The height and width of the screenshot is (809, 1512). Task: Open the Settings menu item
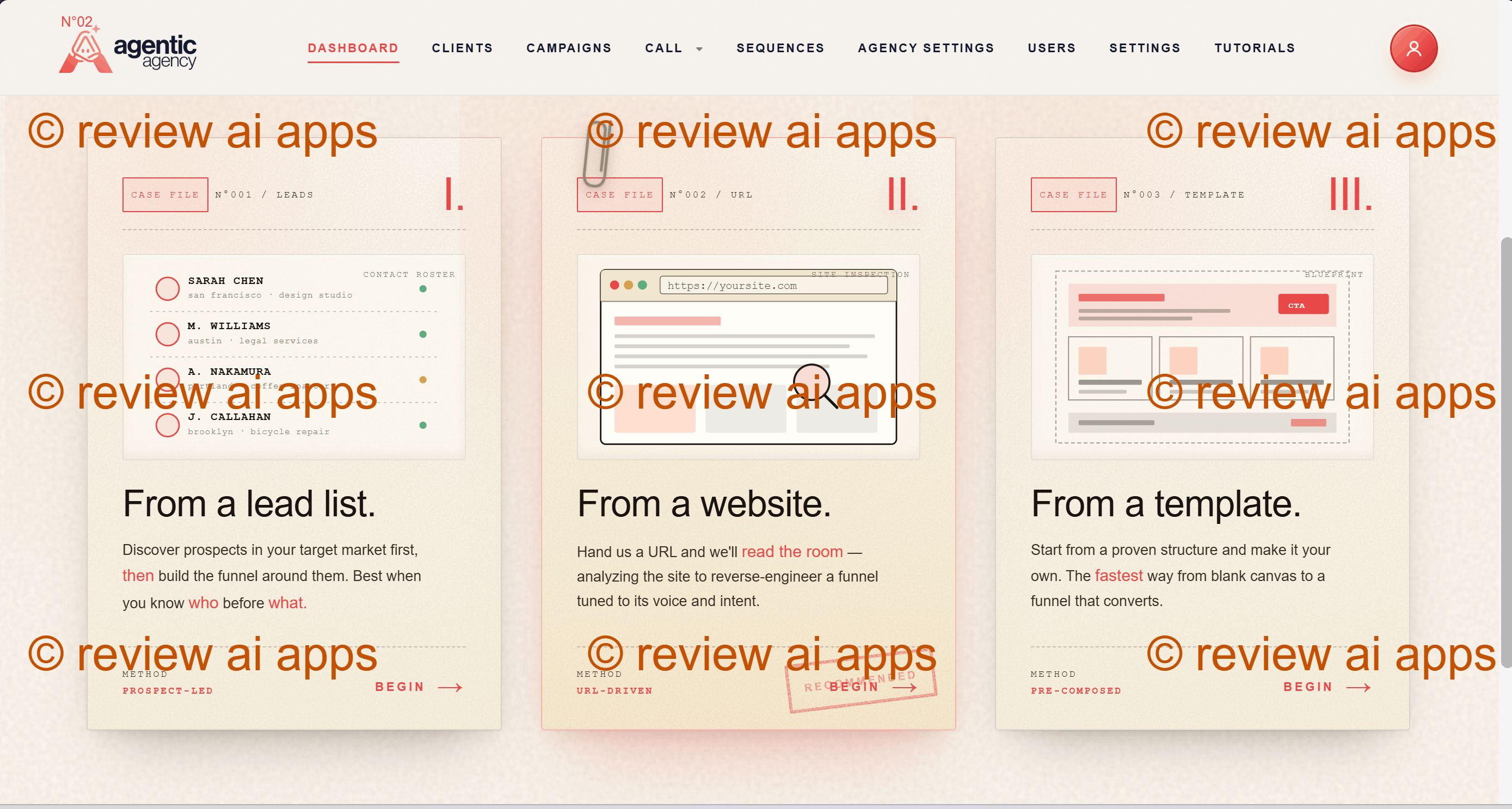[x=1145, y=48]
